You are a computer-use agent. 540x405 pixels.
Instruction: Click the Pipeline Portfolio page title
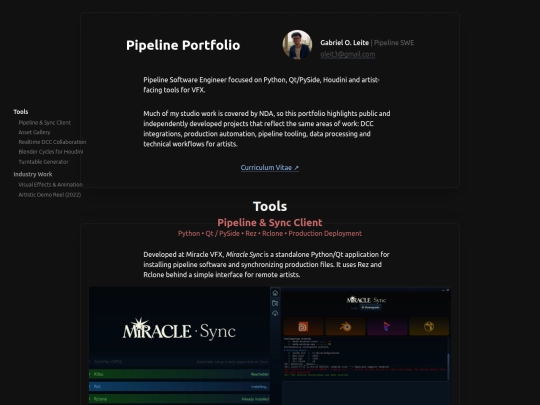(x=183, y=45)
